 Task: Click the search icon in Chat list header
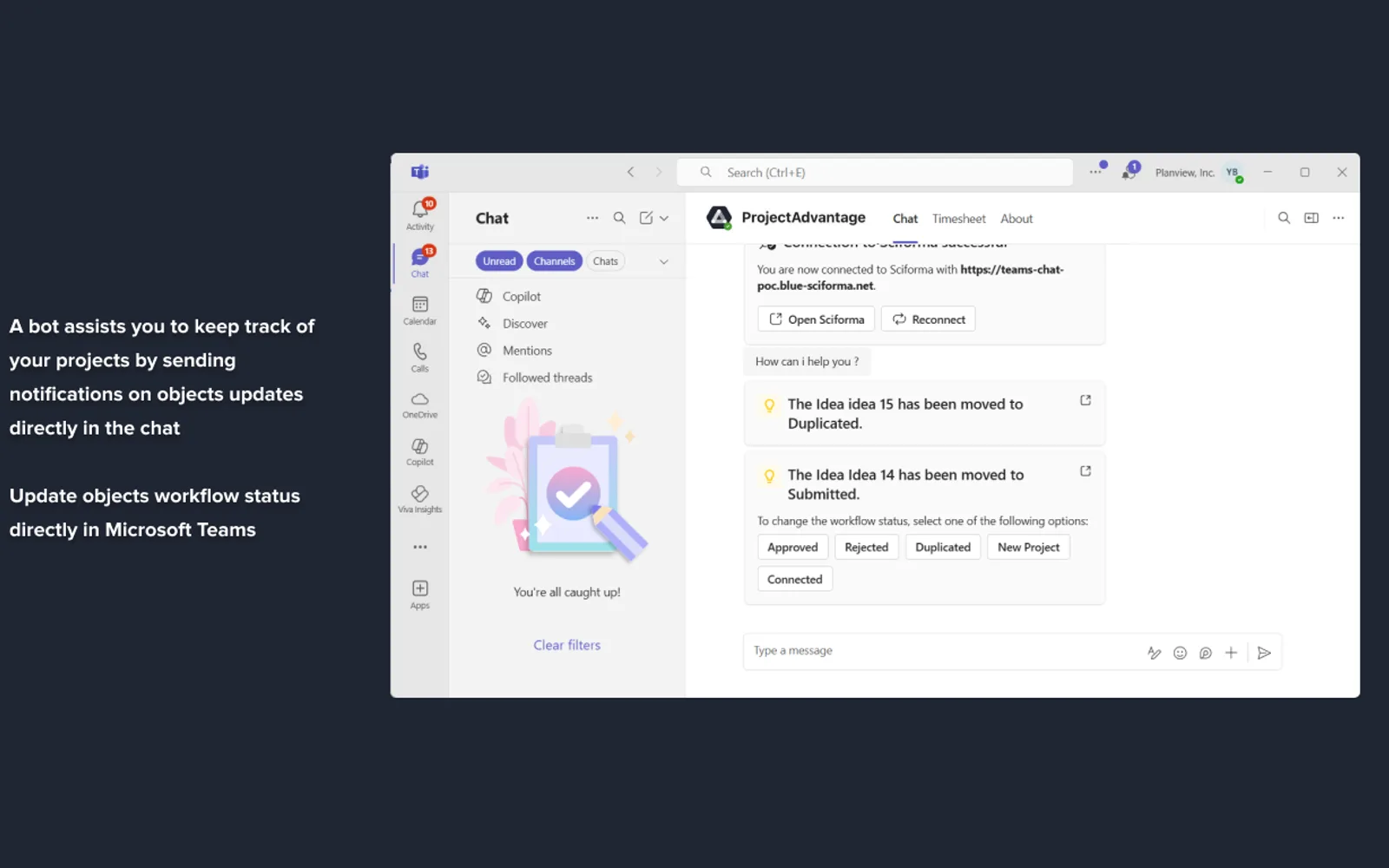pyautogui.click(x=619, y=218)
